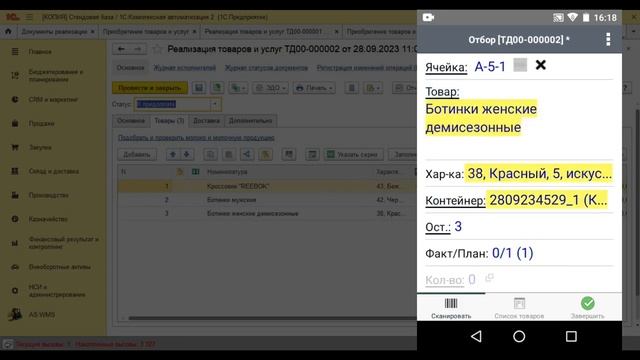Screen dimensions: 640x360
Task: Open CRM и маркетинг sidebar section
Action: [x=53, y=100]
